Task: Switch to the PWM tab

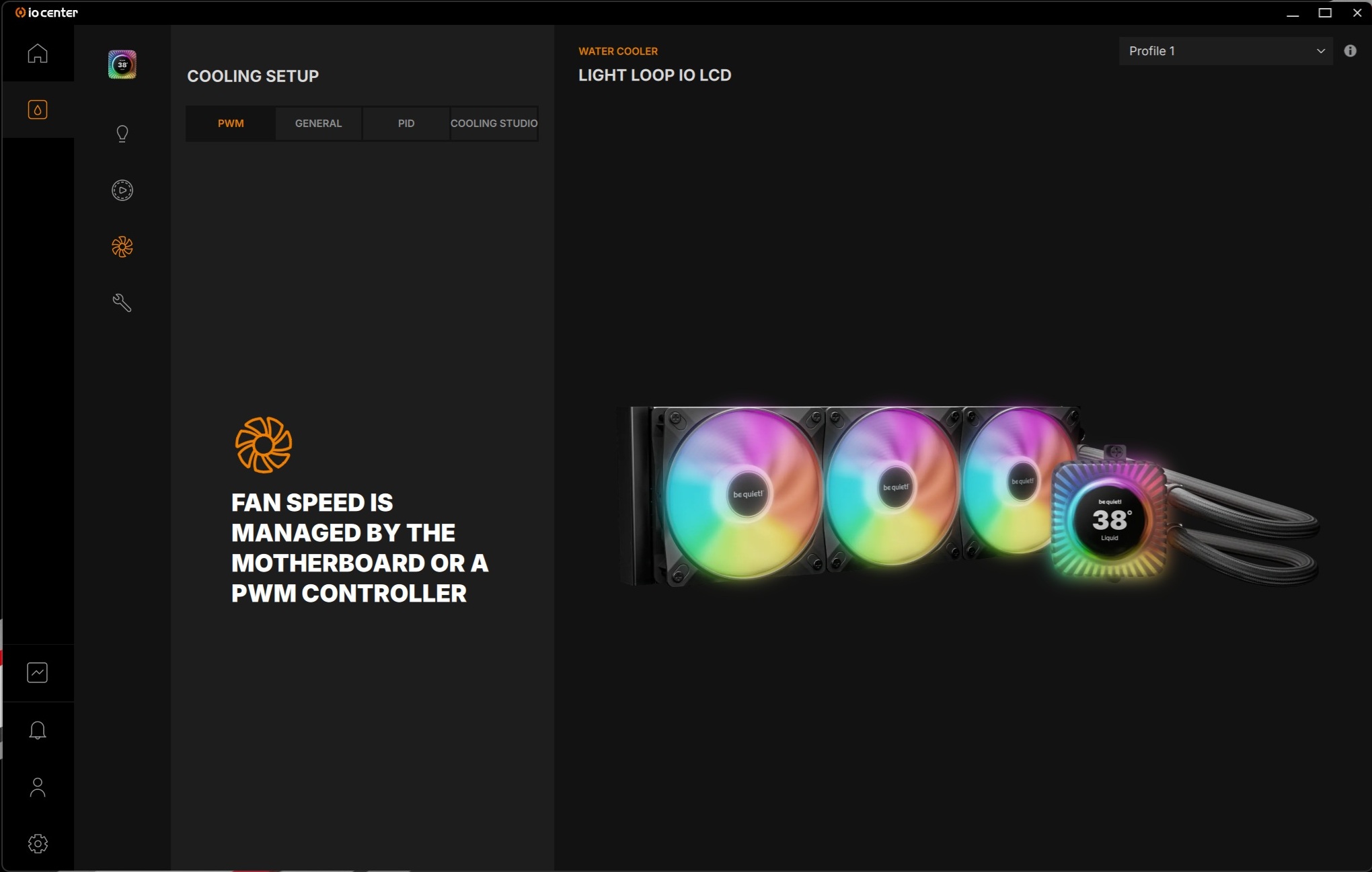Action: point(231,124)
